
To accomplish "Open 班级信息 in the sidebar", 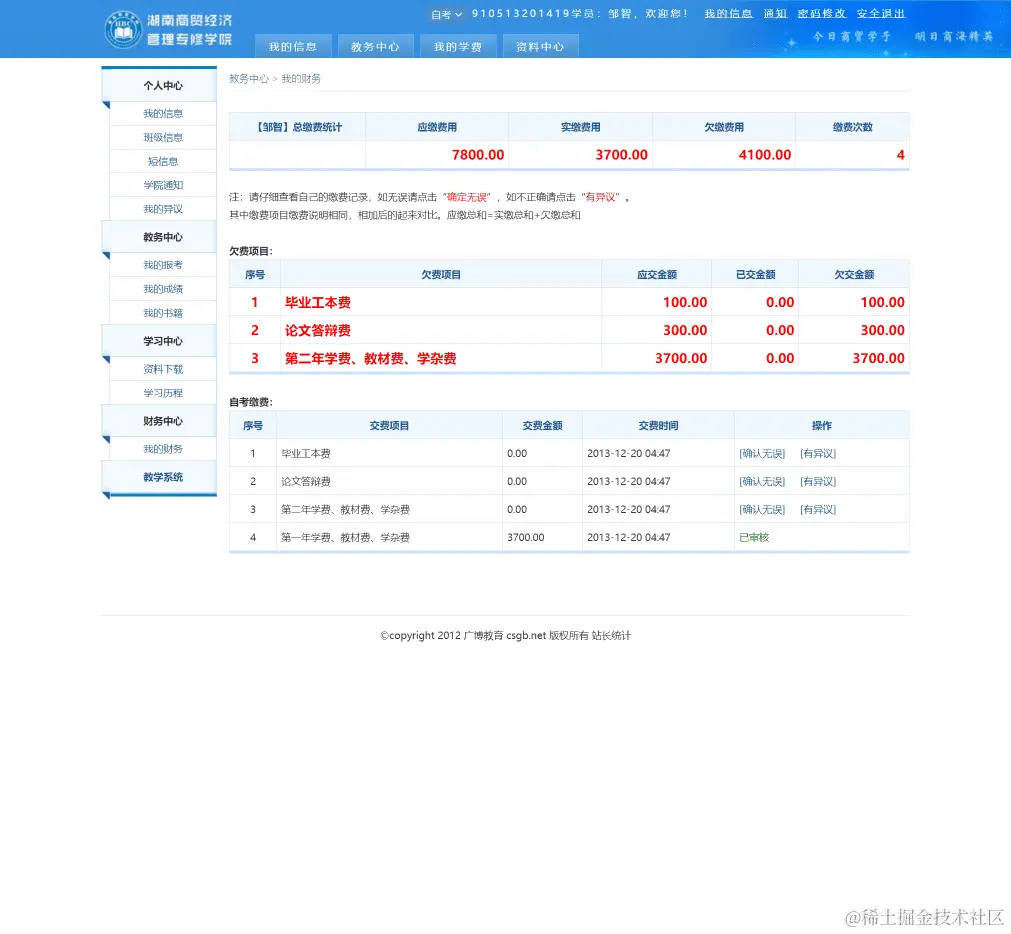I will 163,137.
